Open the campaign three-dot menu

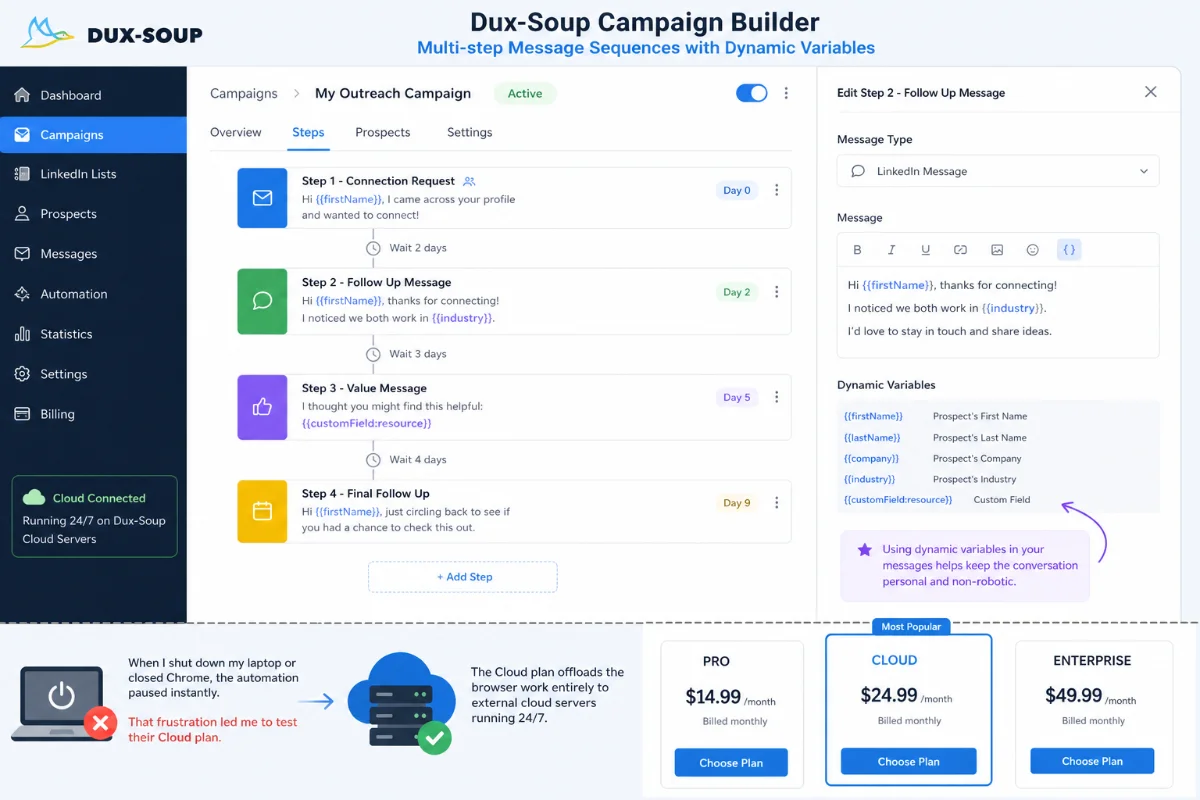(x=786, y=93)
